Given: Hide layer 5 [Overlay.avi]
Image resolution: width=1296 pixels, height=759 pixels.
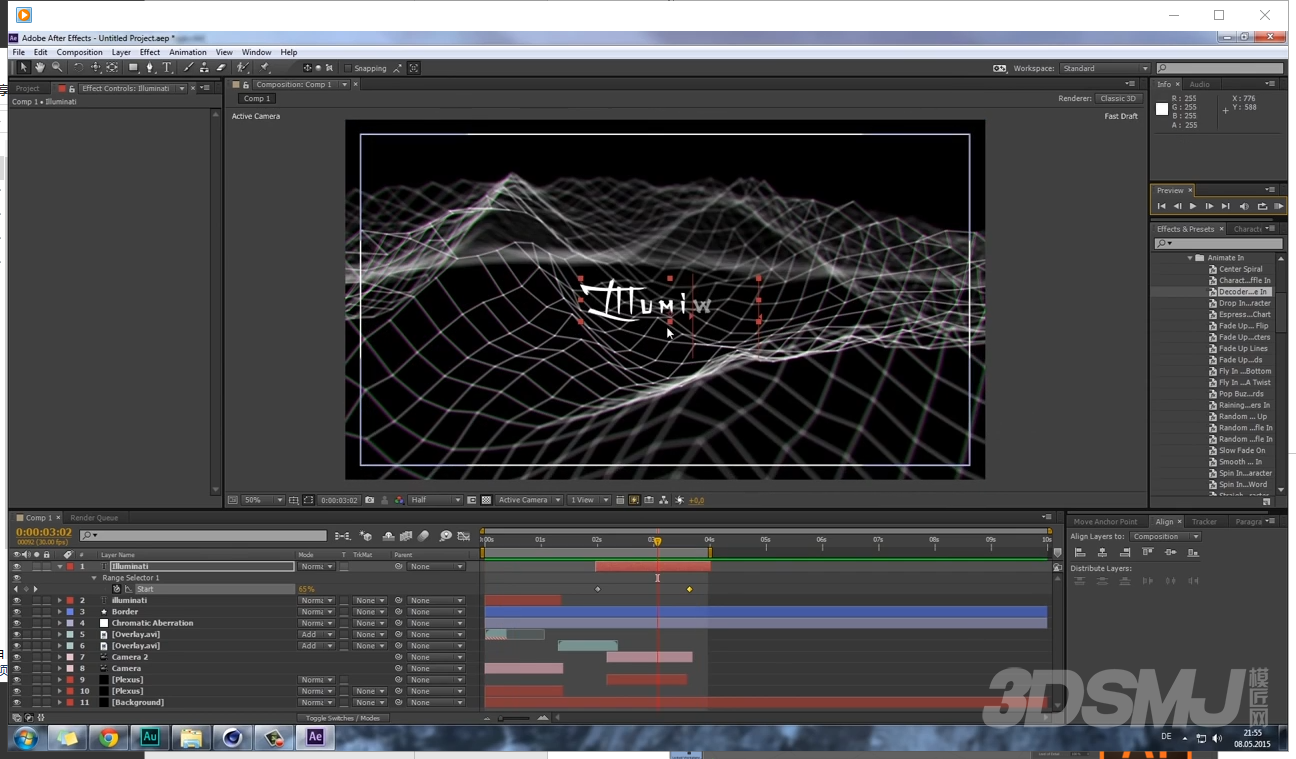Looking at the screenshot, I should 16,635.
